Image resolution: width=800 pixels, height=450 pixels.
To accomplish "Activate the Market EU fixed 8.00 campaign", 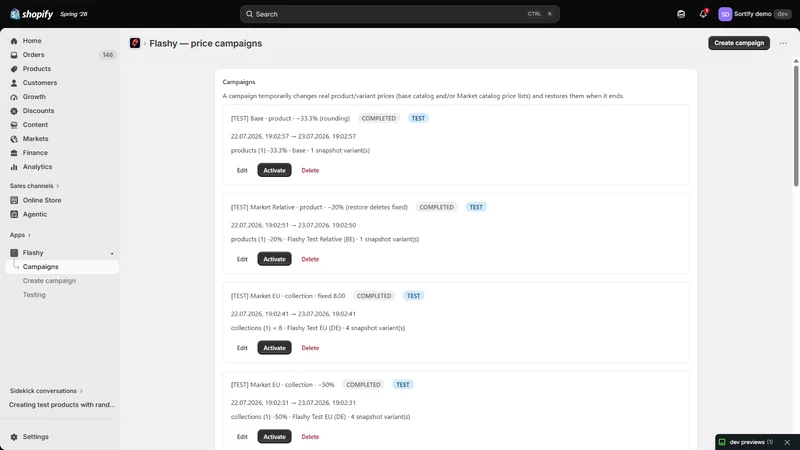I will pos(274,347).
